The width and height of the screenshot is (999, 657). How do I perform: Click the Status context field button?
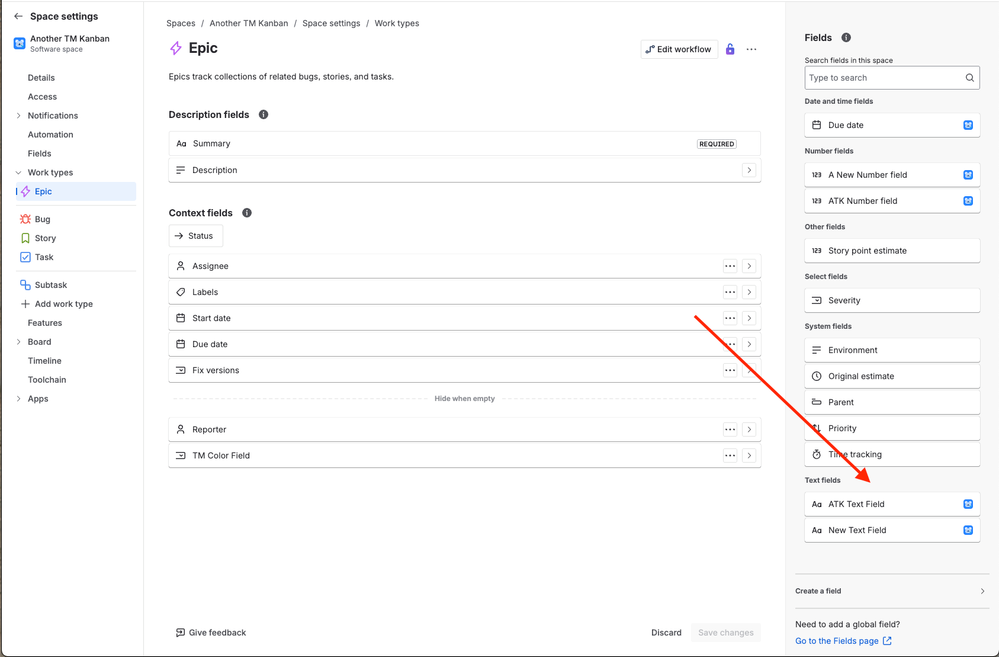coord(196,236)
